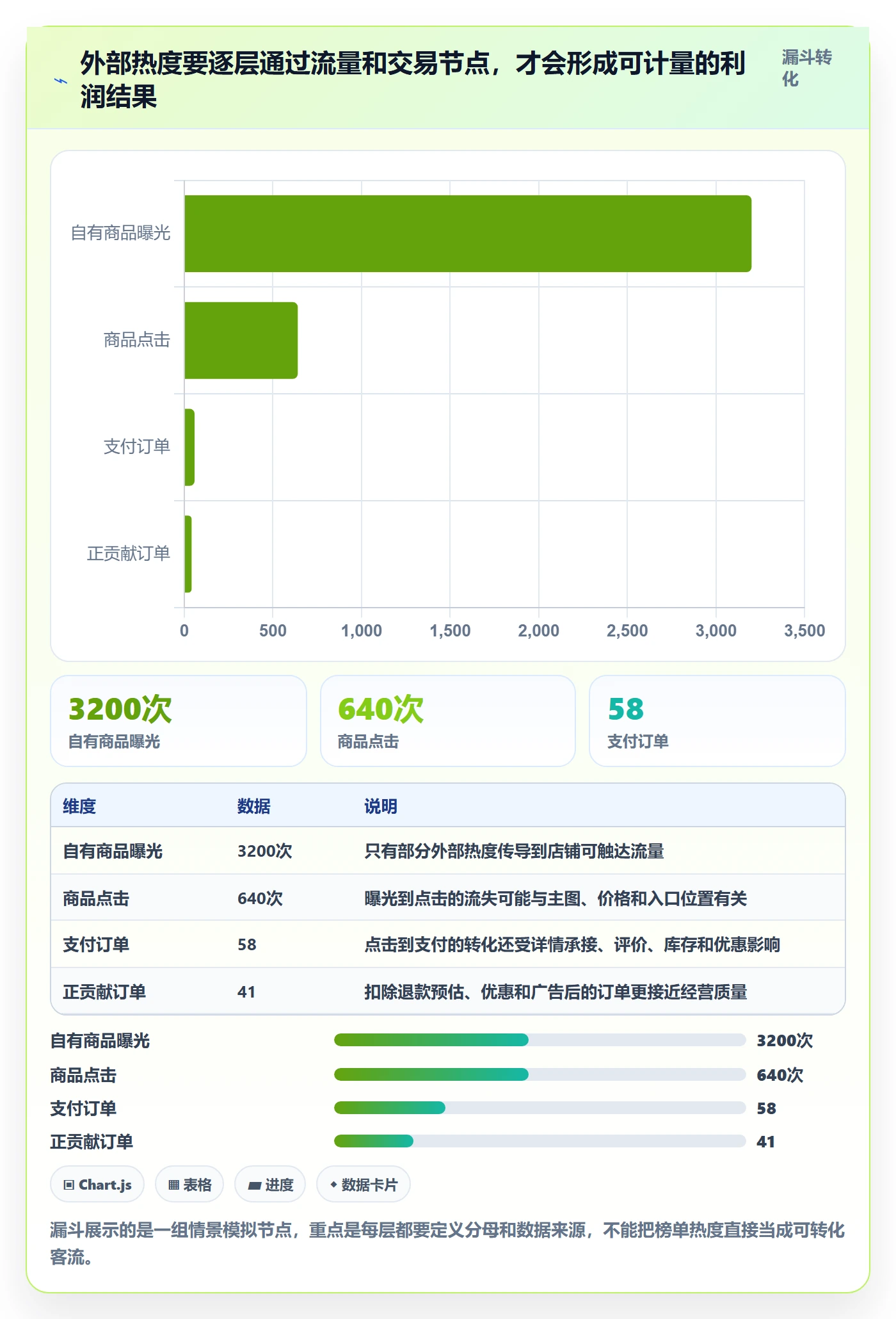This screenshot has width=896, height=1319.
Task: Click the 正贡献订单 table row label
Action: 104,992
